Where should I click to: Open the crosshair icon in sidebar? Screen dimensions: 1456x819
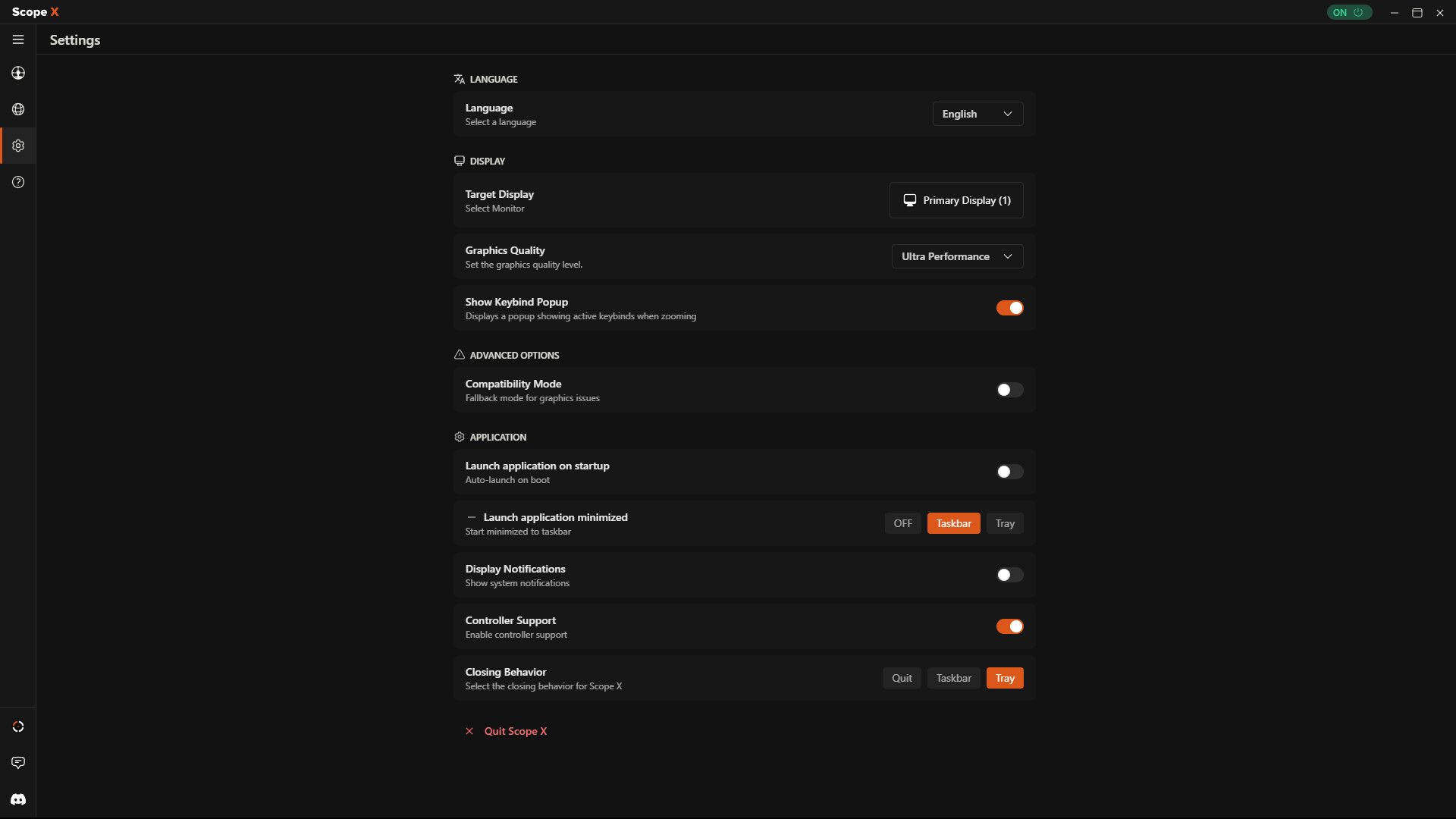coord(18,73)
